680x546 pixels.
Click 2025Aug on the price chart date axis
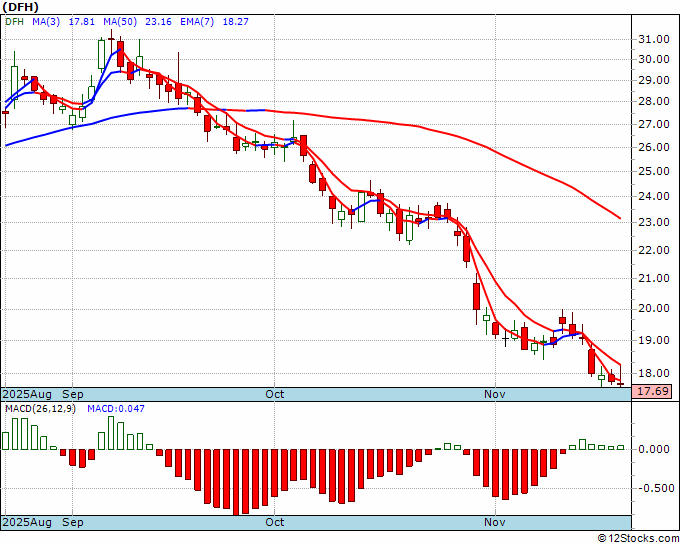(27, 394)
